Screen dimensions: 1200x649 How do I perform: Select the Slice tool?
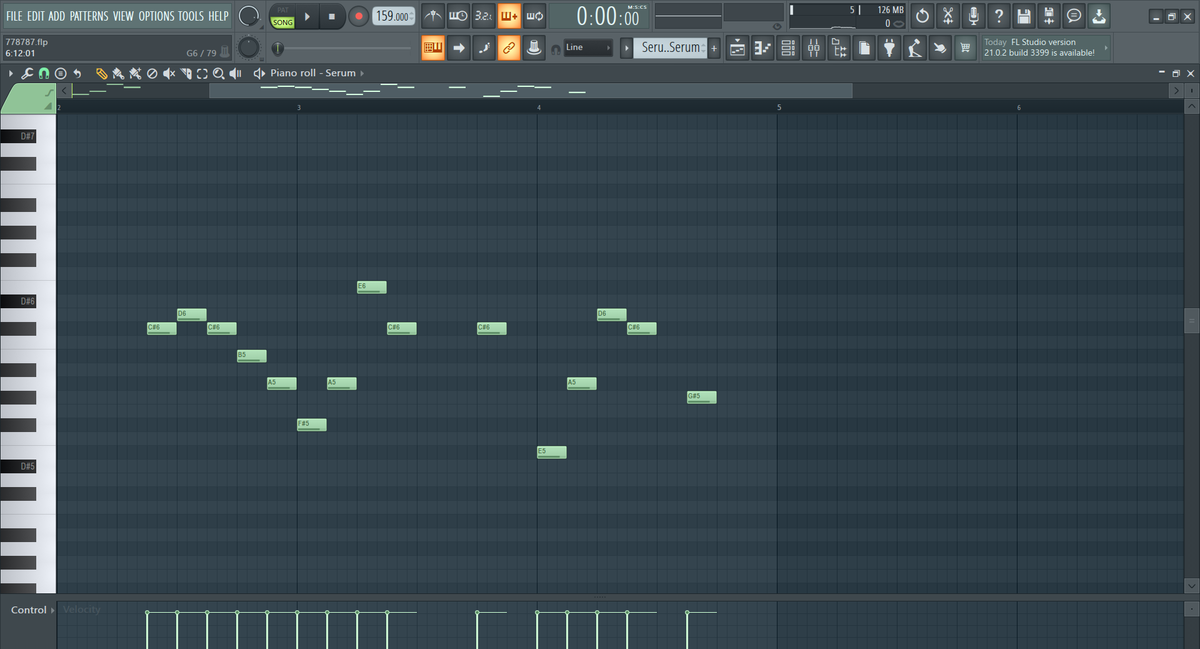click(186, 73)
